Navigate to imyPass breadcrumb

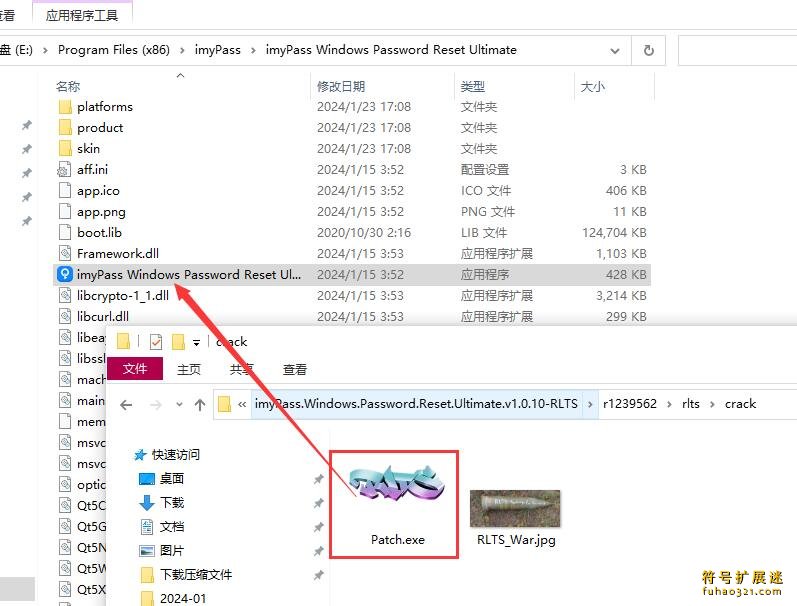coord(218,50)
